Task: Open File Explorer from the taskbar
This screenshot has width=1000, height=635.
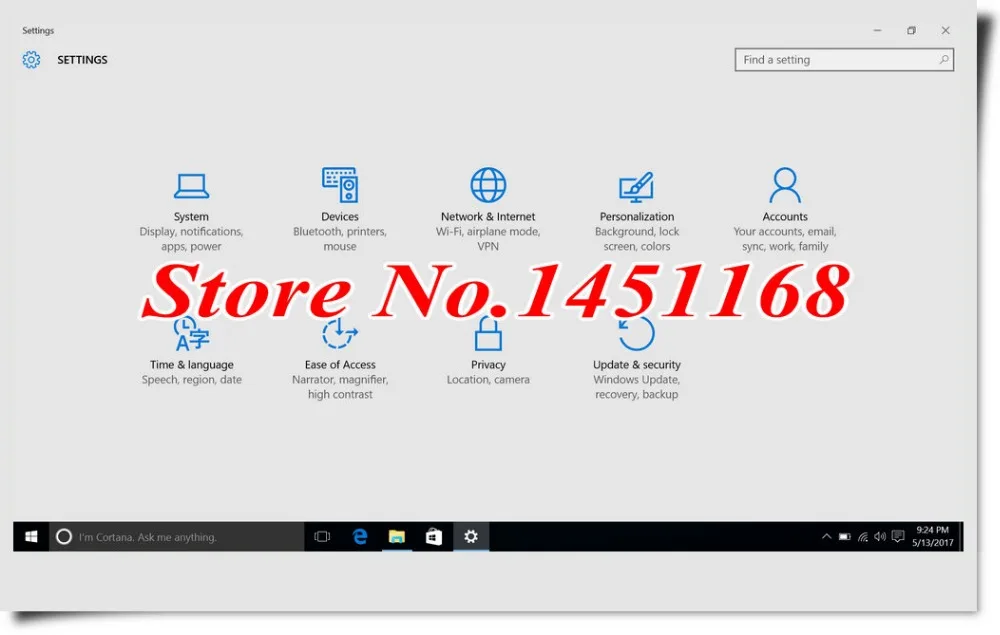Action: (397, 537)
